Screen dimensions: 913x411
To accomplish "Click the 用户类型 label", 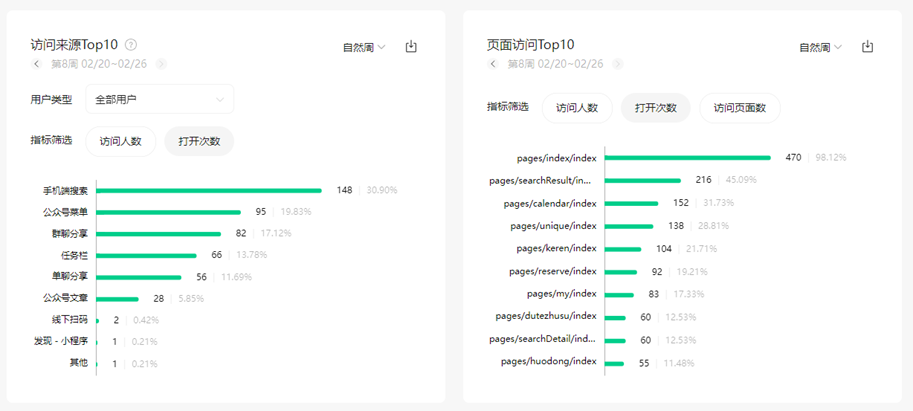I will [x=51, y=100].
